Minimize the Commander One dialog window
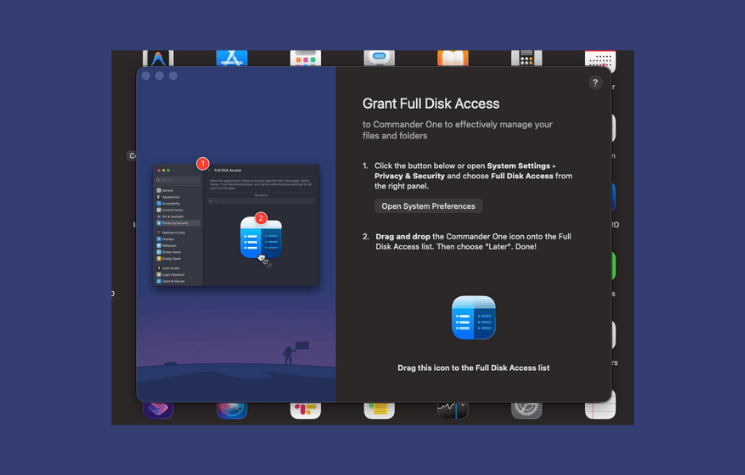The height and width of the screenshot is (475, 745). coord(159,76)
